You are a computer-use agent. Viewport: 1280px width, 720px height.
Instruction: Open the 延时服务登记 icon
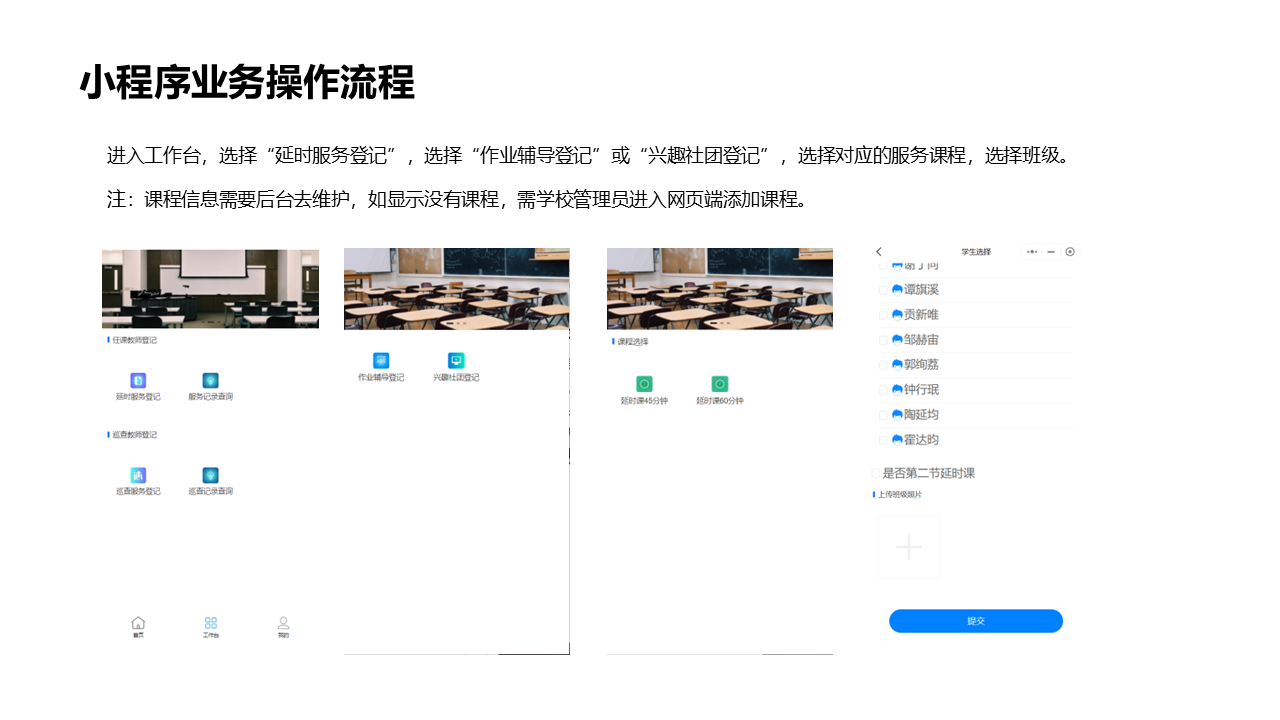pos(138,381)
